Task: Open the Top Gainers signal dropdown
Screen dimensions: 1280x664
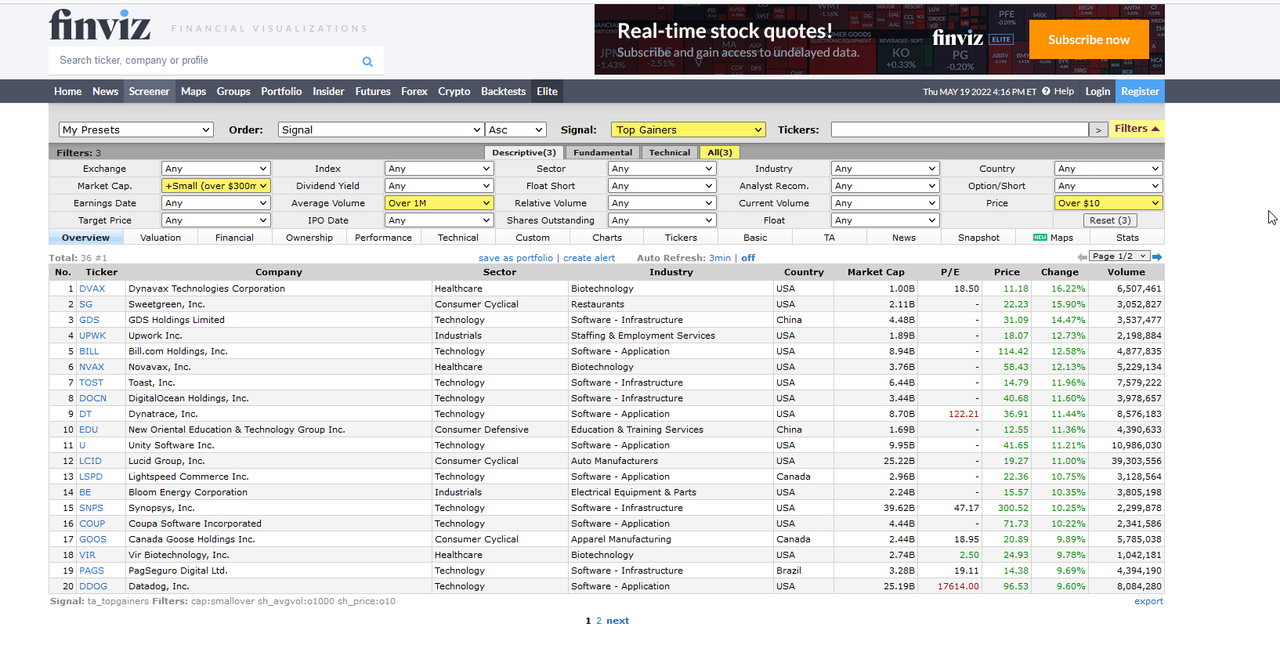Action: click(688, 130)
